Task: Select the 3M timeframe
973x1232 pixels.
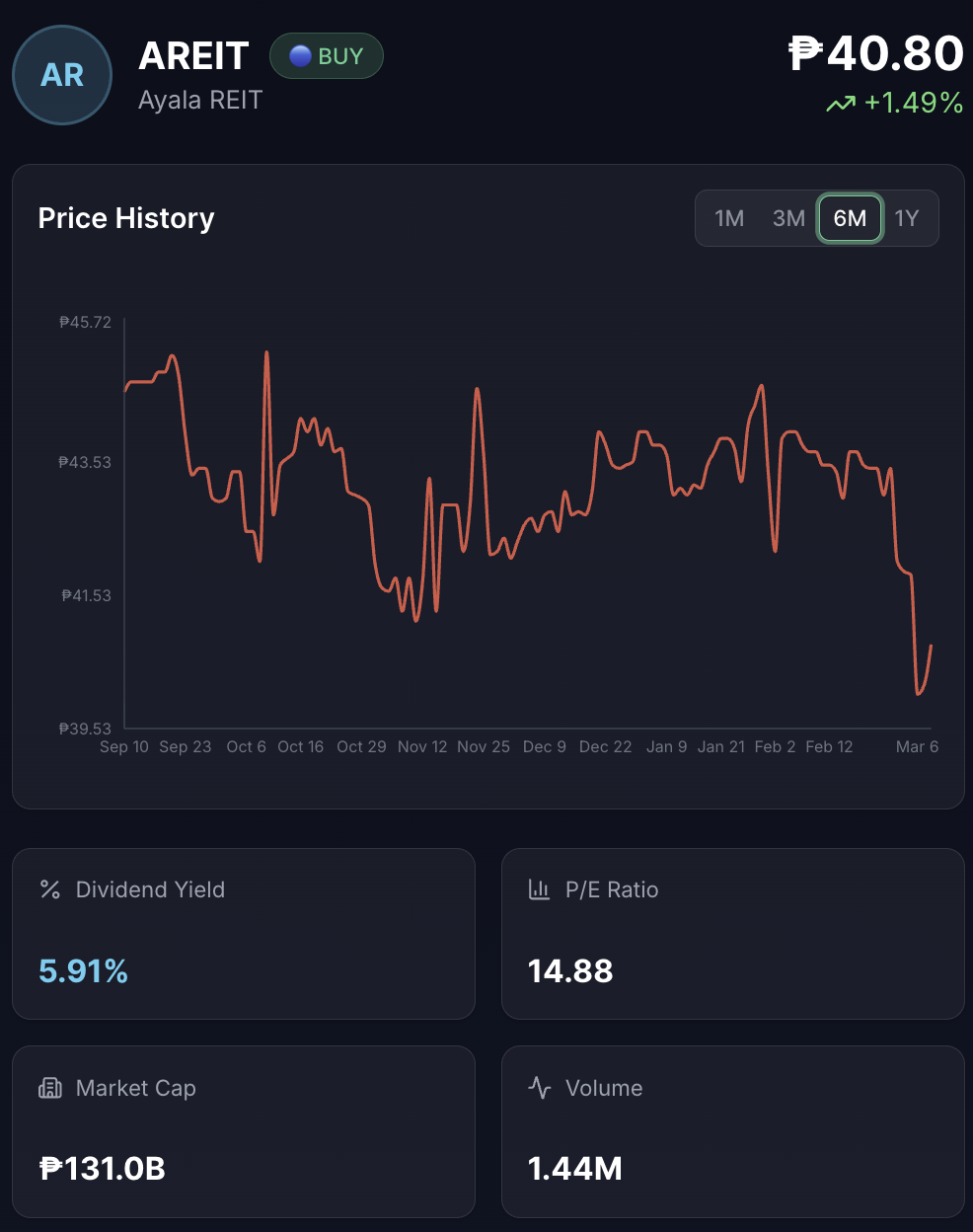Action: [788, 218]
